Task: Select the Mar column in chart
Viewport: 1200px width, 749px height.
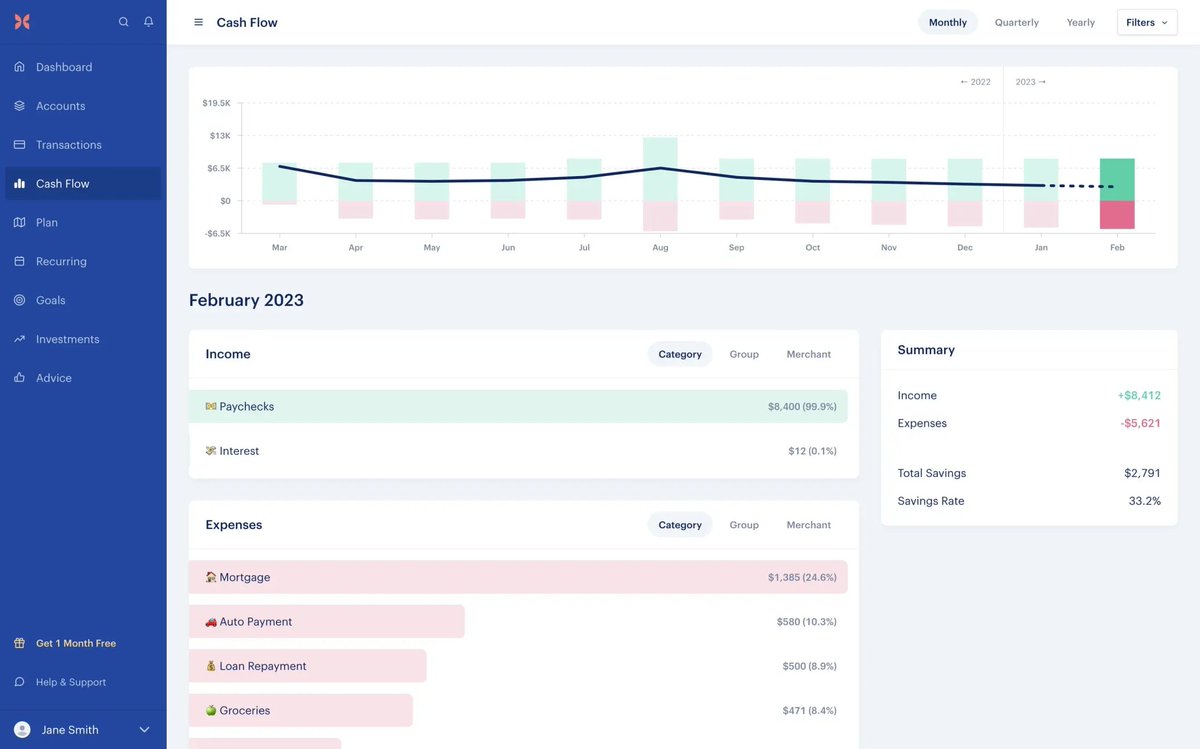Action: (x=280, y=184)
